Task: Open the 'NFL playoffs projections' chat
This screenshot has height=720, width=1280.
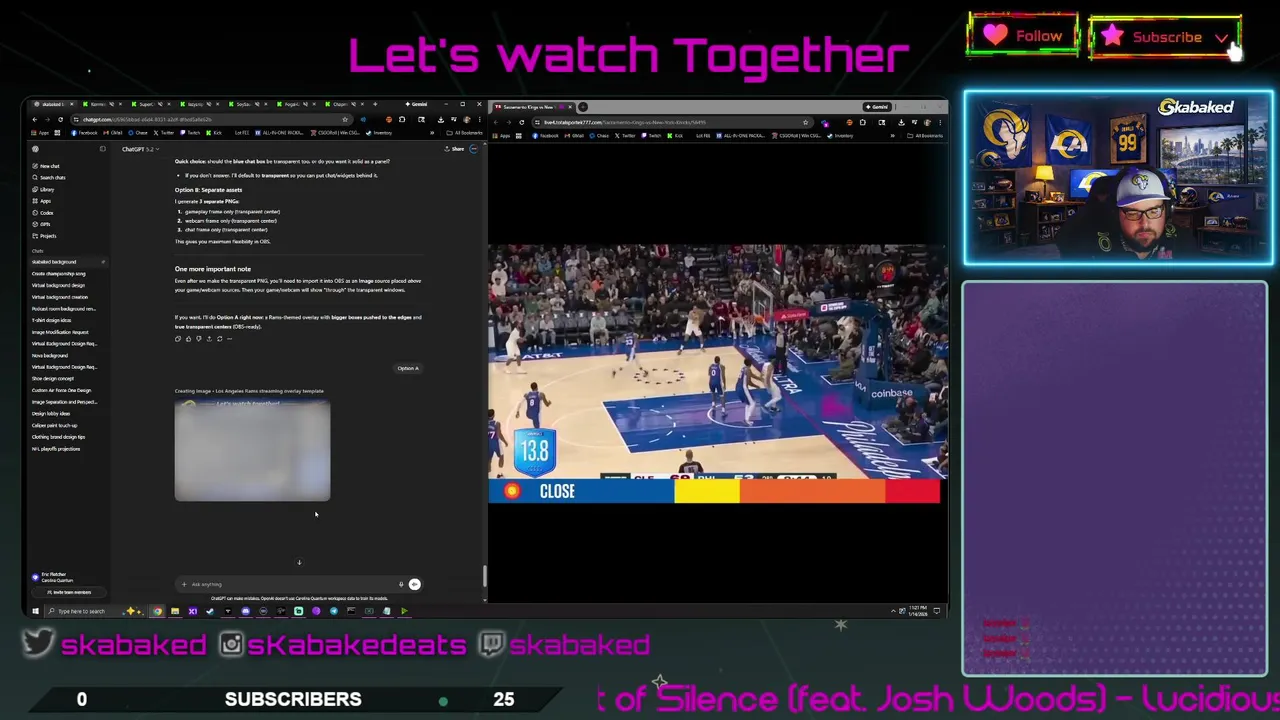Action: pyautogui.click(x=56, y=449)
